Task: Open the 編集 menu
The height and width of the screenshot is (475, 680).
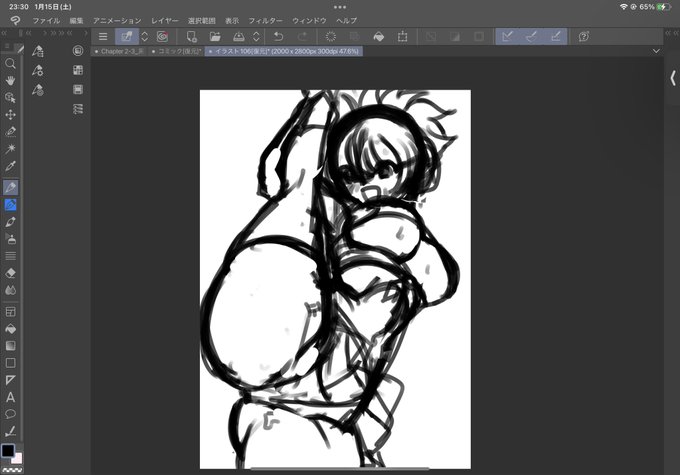Action: [76, 20]
